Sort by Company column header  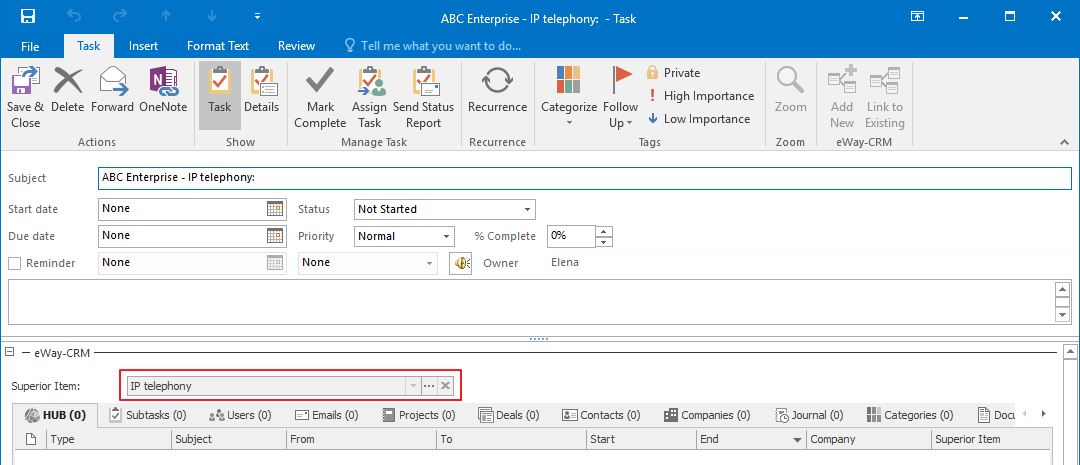pyautogui.click(x=867, y=439)
